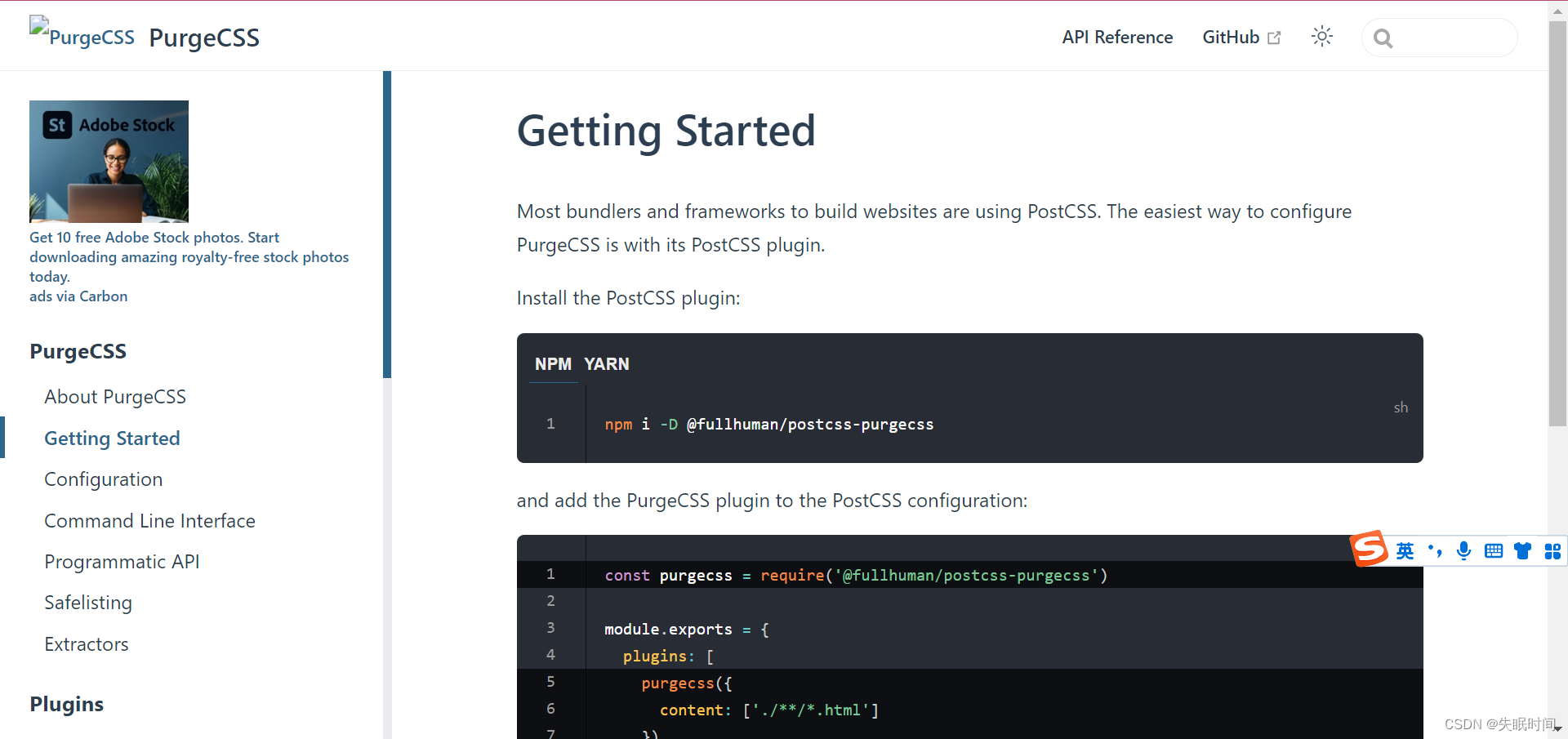Open Configuration sidebar page
This screenshot has width=1568, height=739.
pyautogui.click(x=103, y=479)
